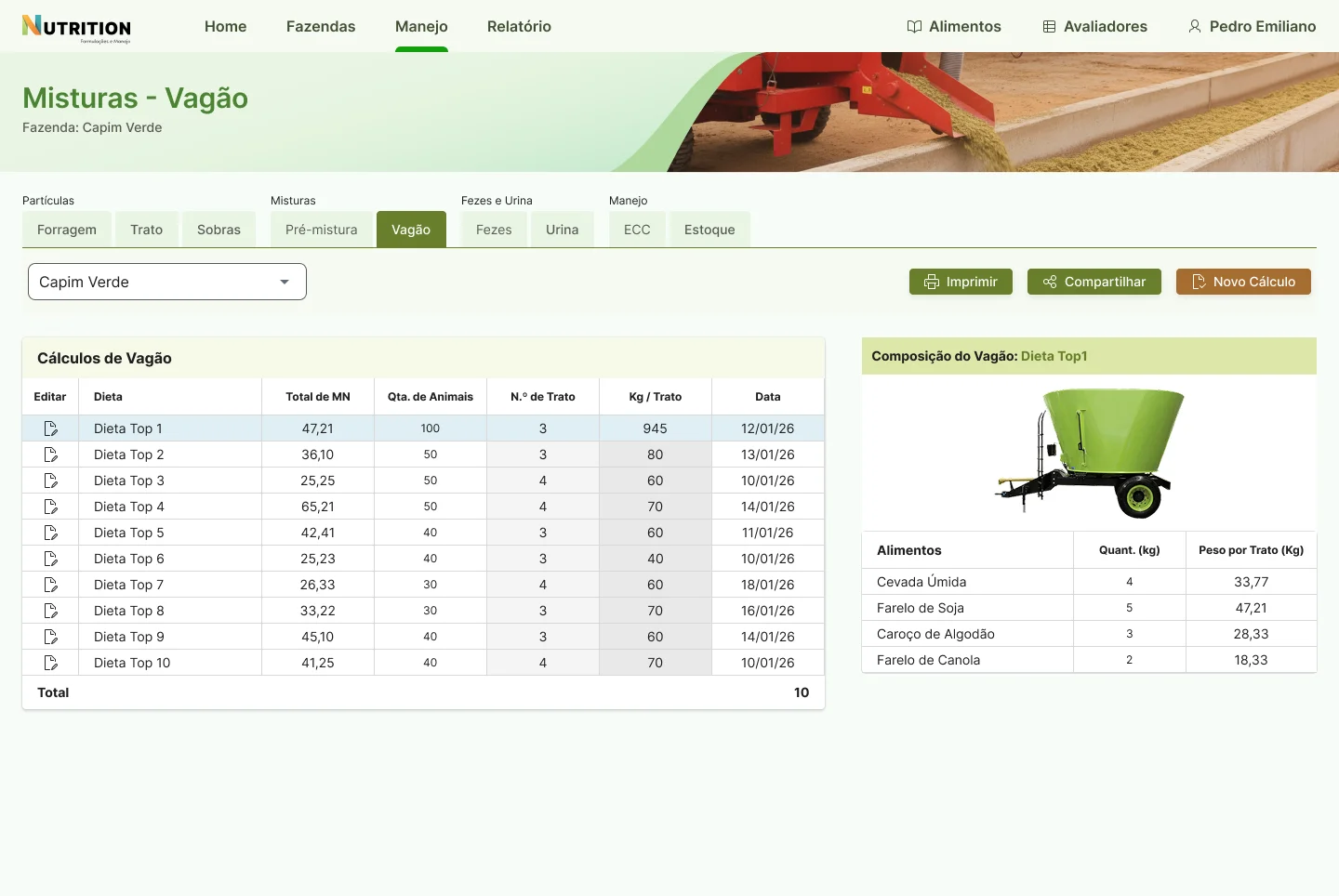
Task: Open Avaliadores in the top bar
Action: (x=1094, y=26)
